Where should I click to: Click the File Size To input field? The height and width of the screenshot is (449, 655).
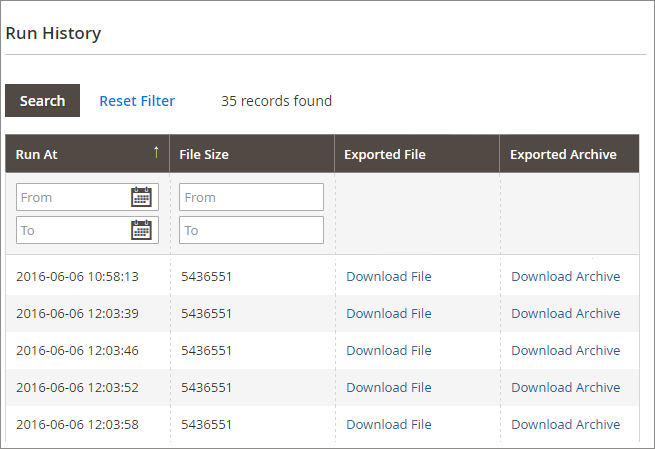click(x=251, y=230)
